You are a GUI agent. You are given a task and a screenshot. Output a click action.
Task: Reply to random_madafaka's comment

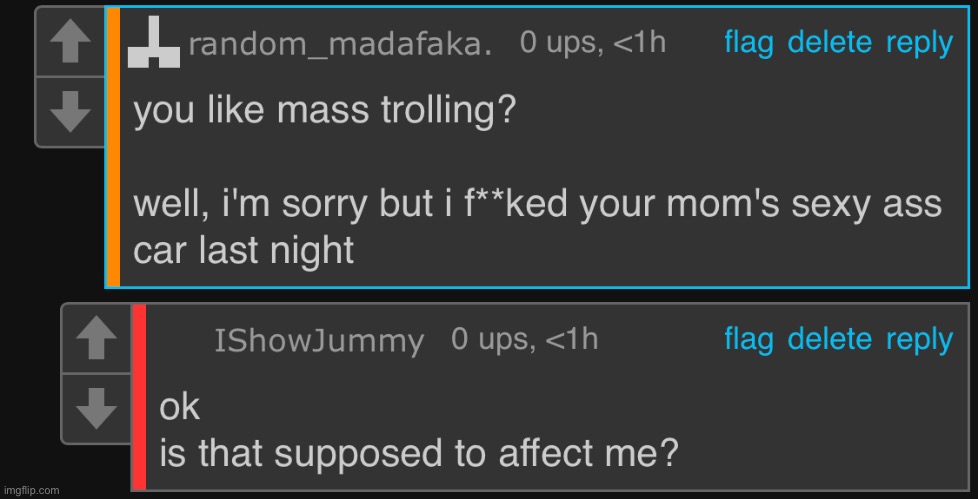pos(919,43)
